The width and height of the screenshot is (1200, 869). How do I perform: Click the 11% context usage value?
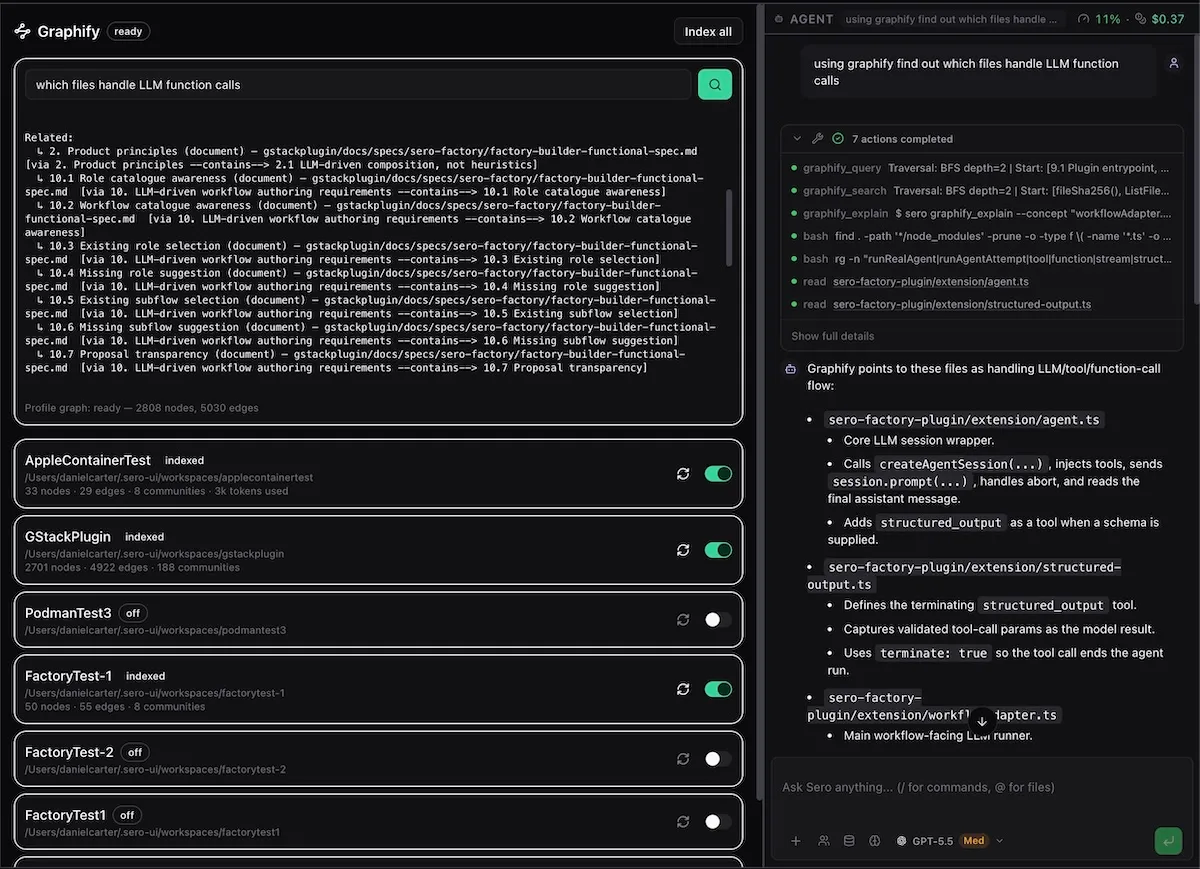[1108, 19]
